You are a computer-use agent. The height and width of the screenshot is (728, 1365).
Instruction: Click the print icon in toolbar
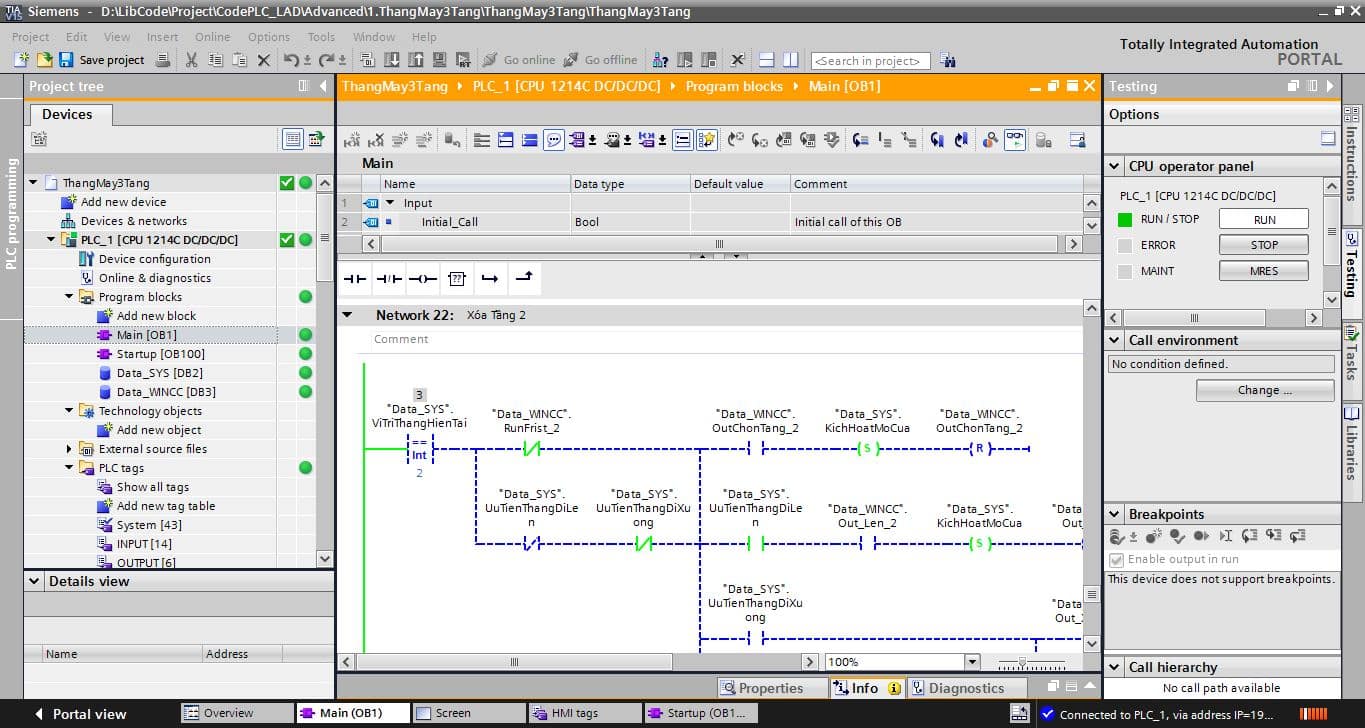pyautogui.click(x=164, y=60)
